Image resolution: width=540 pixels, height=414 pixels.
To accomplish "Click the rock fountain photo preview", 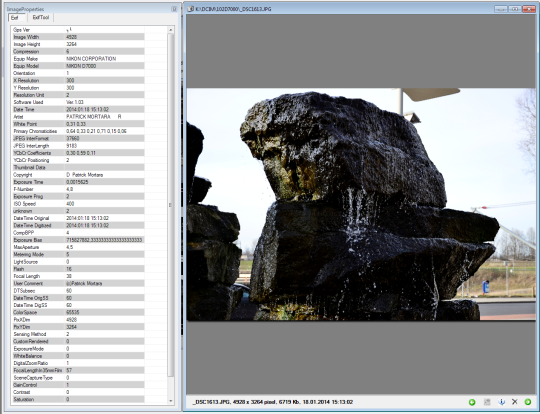I will (361, 204).
